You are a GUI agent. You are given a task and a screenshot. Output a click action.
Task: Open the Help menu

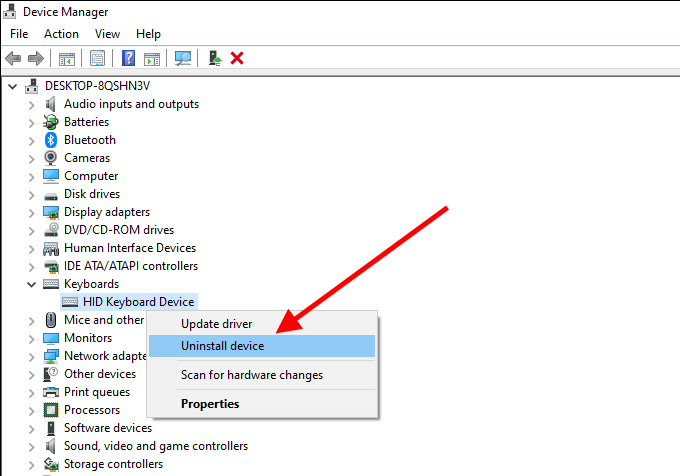click(x=148, y=34)
